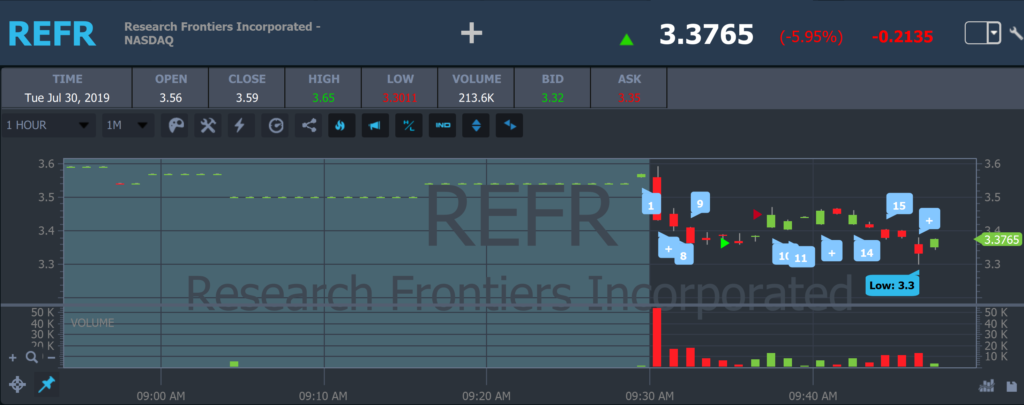Click the REFR ticker symbol
The image size is (1024, 405).
click(x=52, y=33)
